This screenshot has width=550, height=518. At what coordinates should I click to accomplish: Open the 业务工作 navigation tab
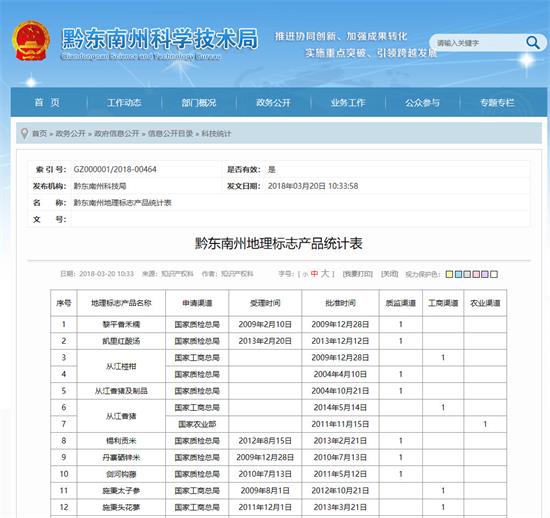348,102
